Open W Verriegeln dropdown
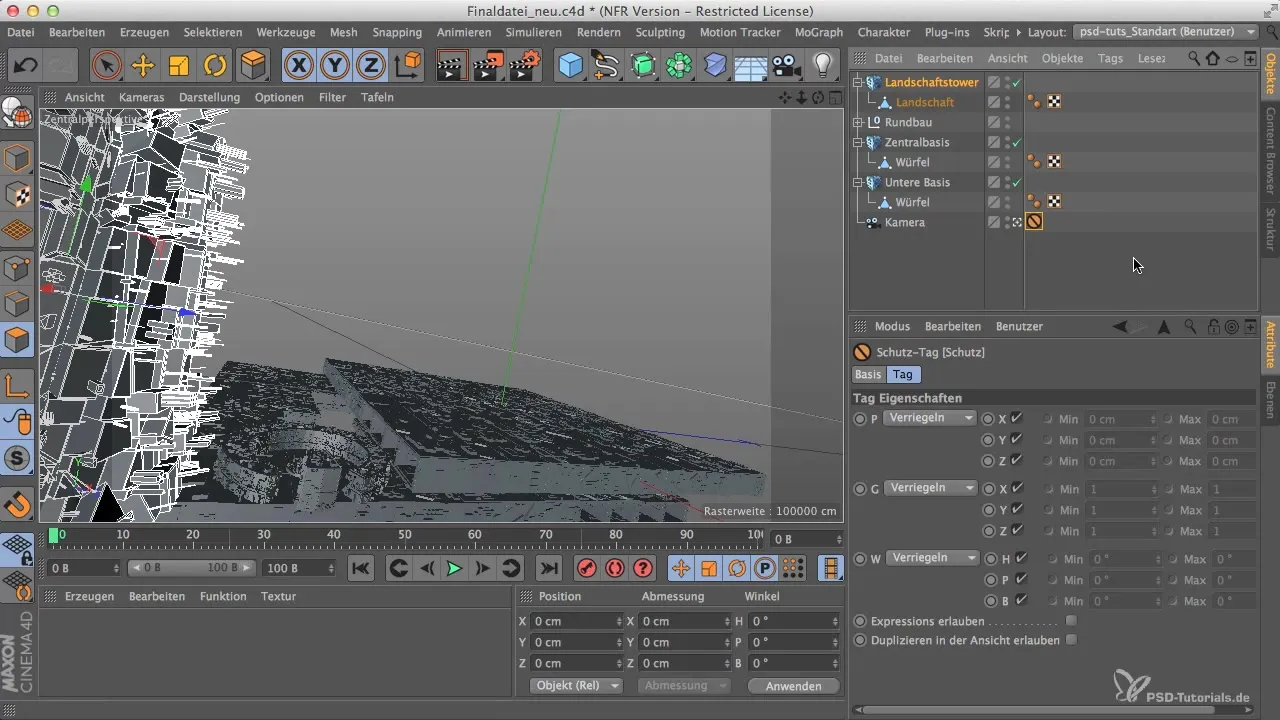The width and height of the screenshot is (1280, 720). click(932, 558)
